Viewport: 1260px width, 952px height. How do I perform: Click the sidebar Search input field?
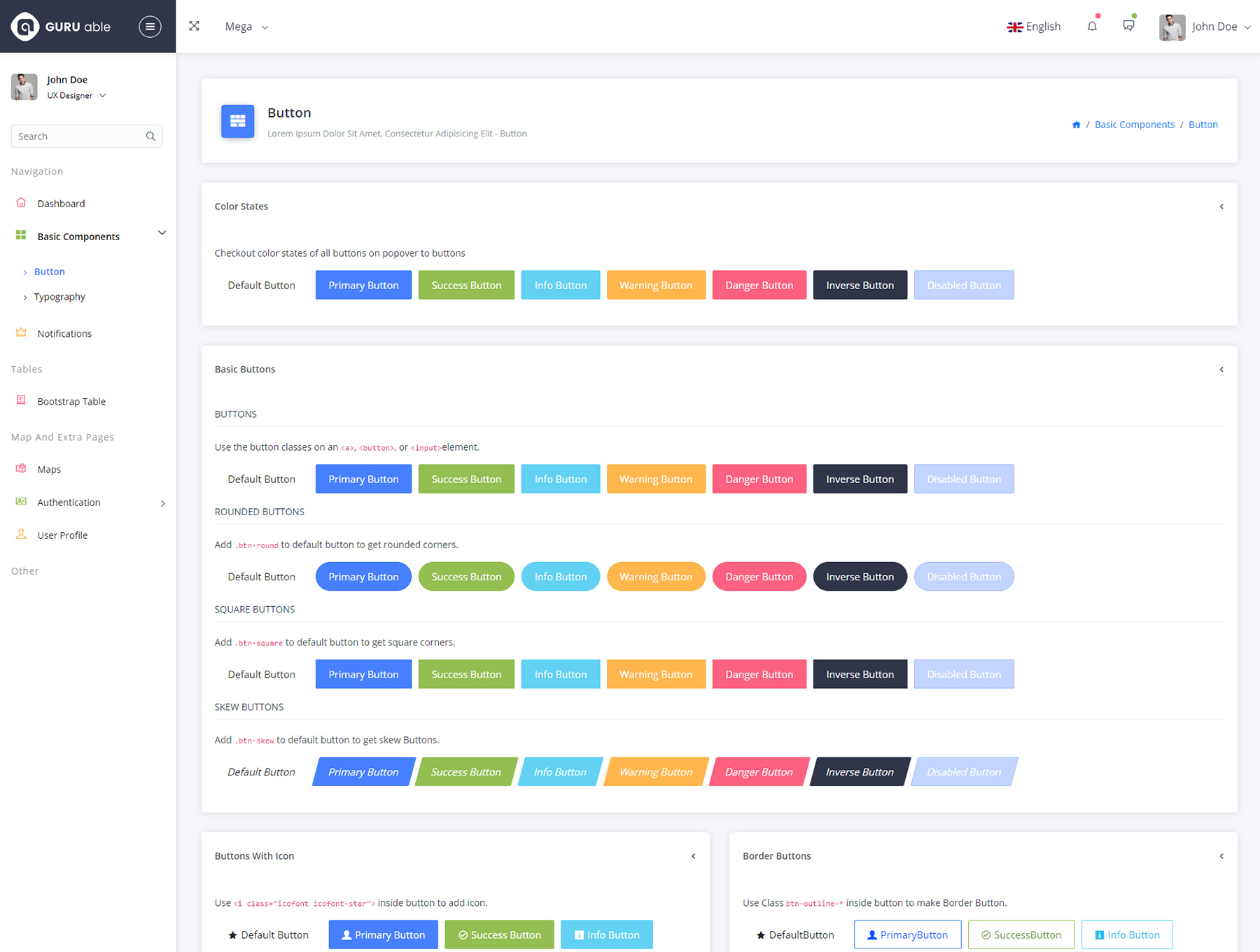pos(78,136)
